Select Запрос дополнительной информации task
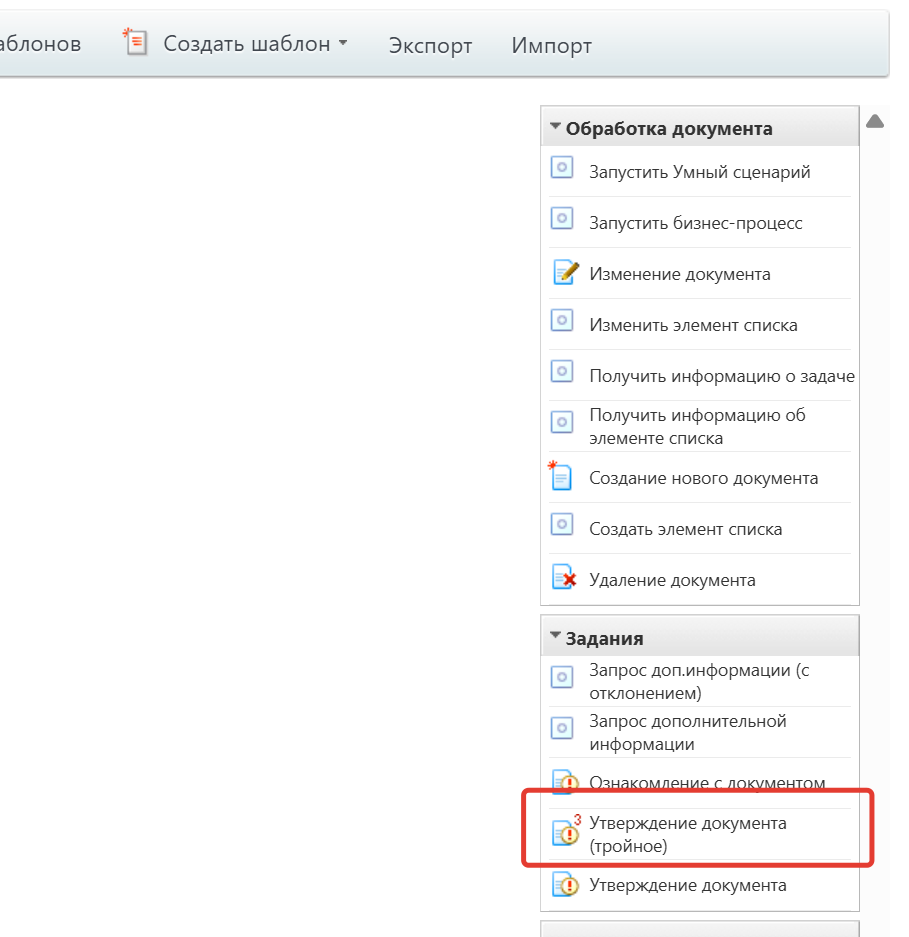This screenshot has height=937, width=909. [x=688, y=732]
